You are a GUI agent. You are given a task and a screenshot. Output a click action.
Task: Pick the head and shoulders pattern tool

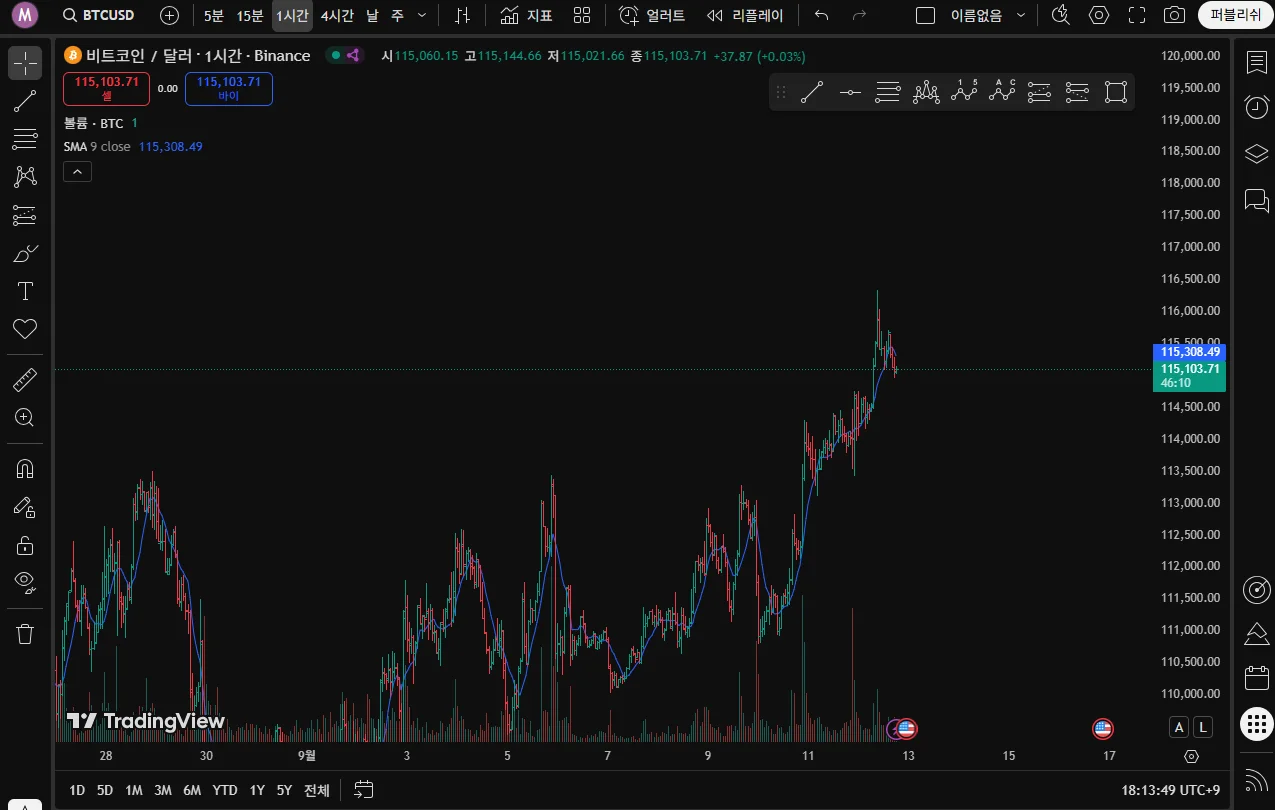click(x=926, y=93)
